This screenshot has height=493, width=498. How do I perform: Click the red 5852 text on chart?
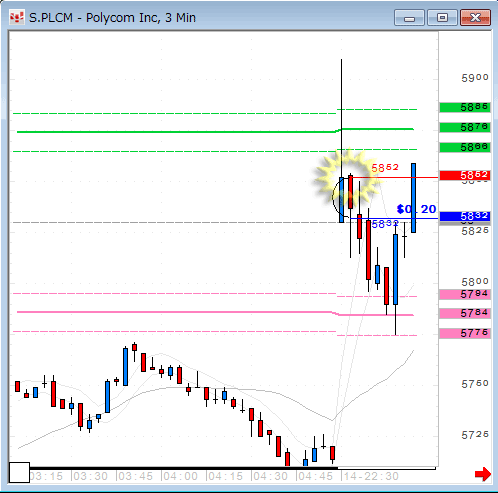pyautogui.click(x=385, y=168)
